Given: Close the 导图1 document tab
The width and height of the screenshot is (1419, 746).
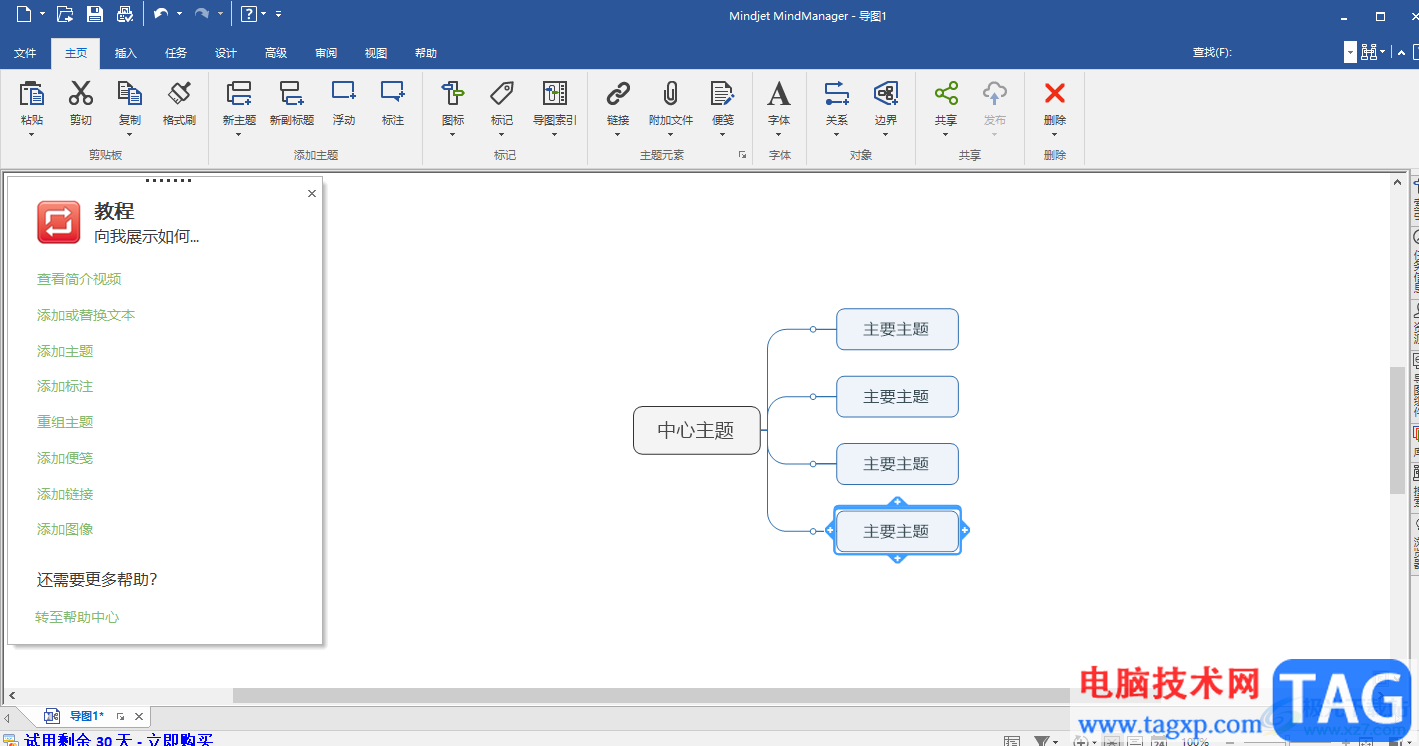Looking at the screenshot, I should 139,716.
